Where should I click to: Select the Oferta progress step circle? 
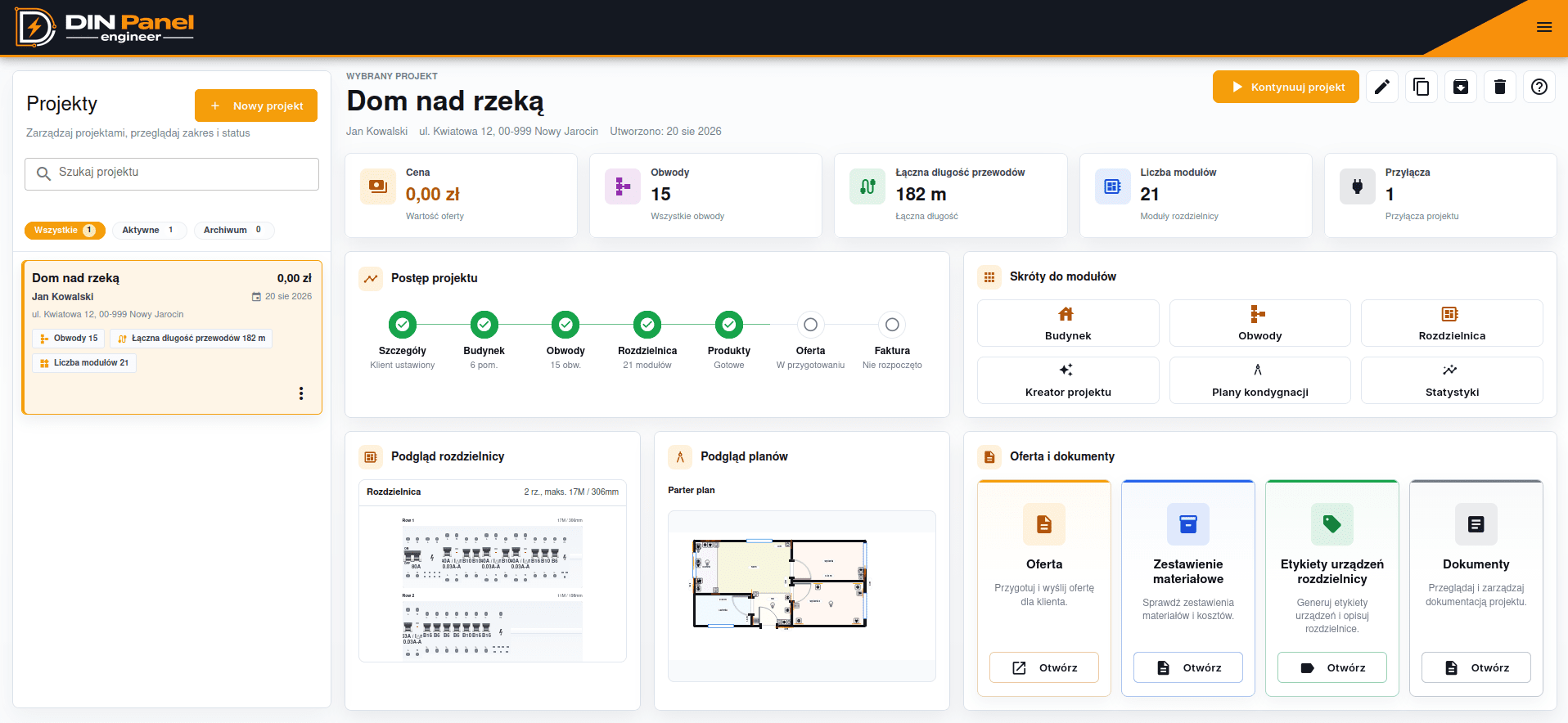coord(810,325)
